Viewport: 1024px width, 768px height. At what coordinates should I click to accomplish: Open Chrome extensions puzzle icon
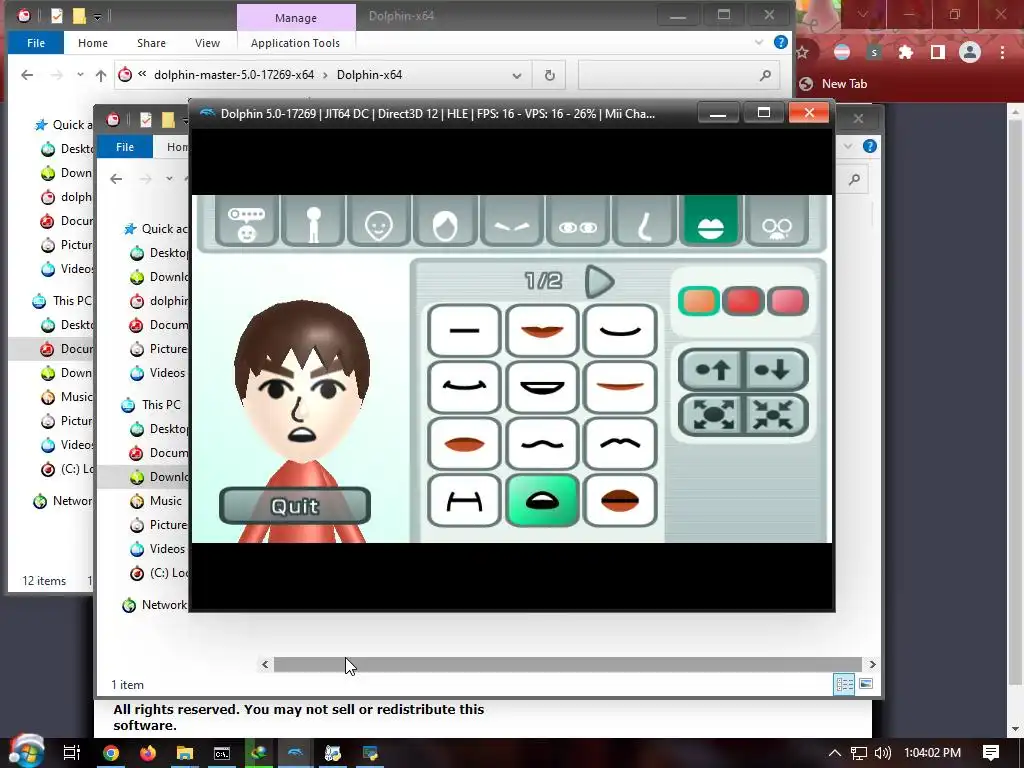pos(905,52)
